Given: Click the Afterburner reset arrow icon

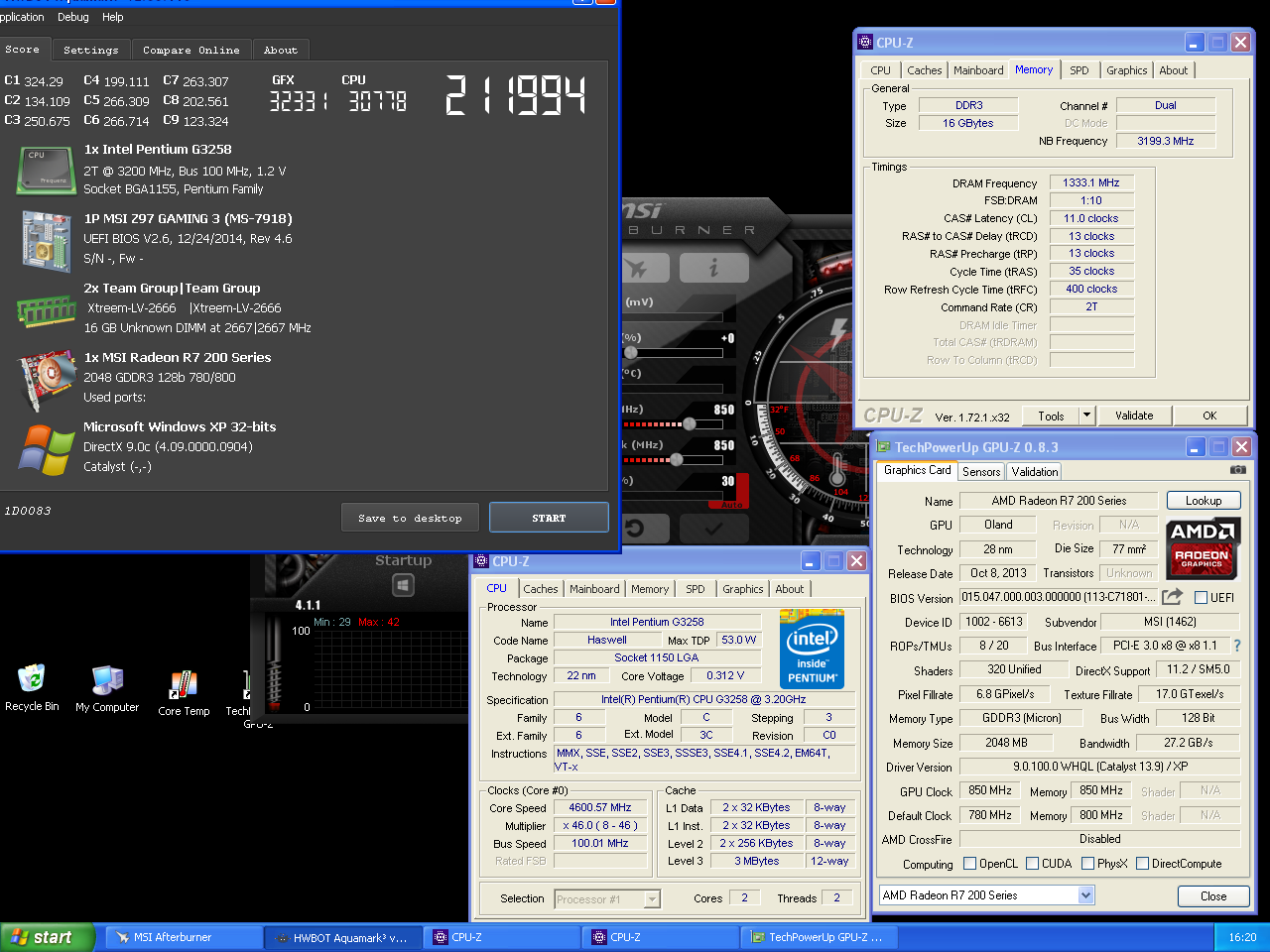Looking at the screenshot, I should click(635, 529).
